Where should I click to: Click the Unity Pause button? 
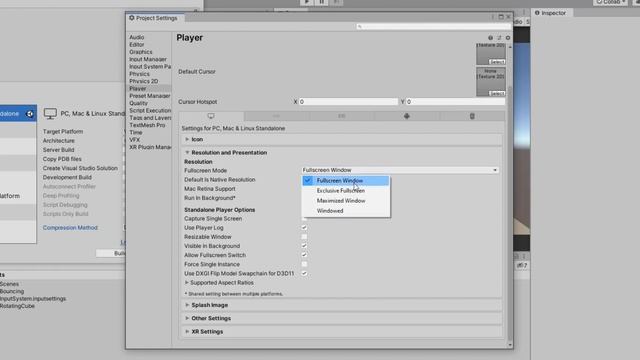322,2
